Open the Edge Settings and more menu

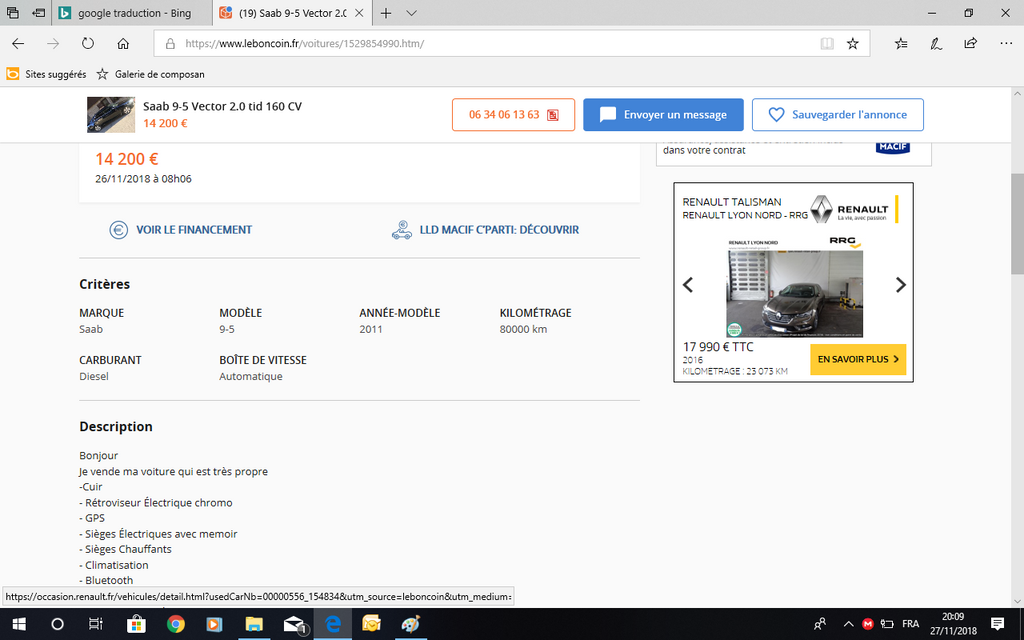click(x=1006, y=44)
